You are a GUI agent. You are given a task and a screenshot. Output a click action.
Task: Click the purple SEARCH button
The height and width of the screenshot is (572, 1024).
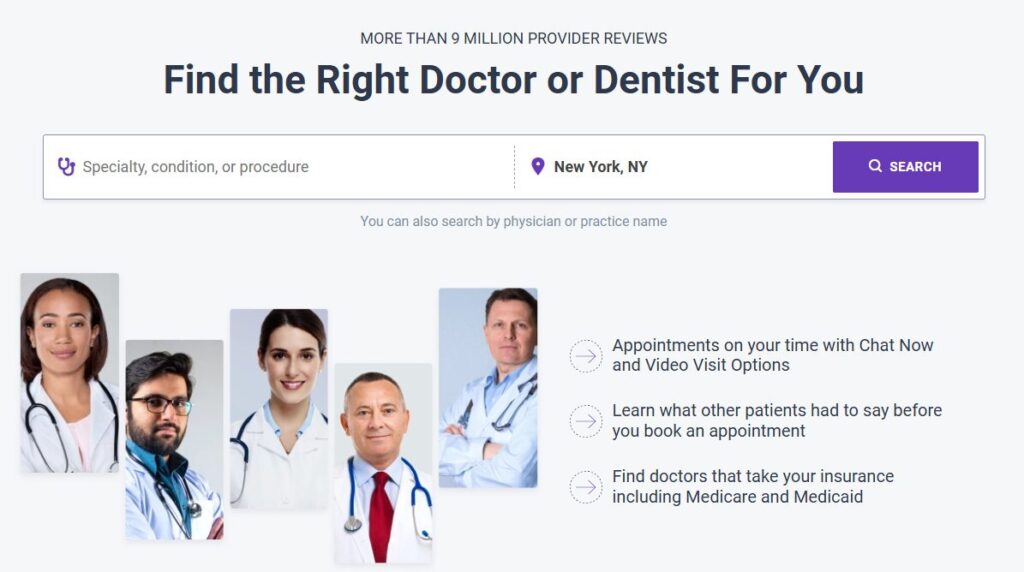point(905,167)
